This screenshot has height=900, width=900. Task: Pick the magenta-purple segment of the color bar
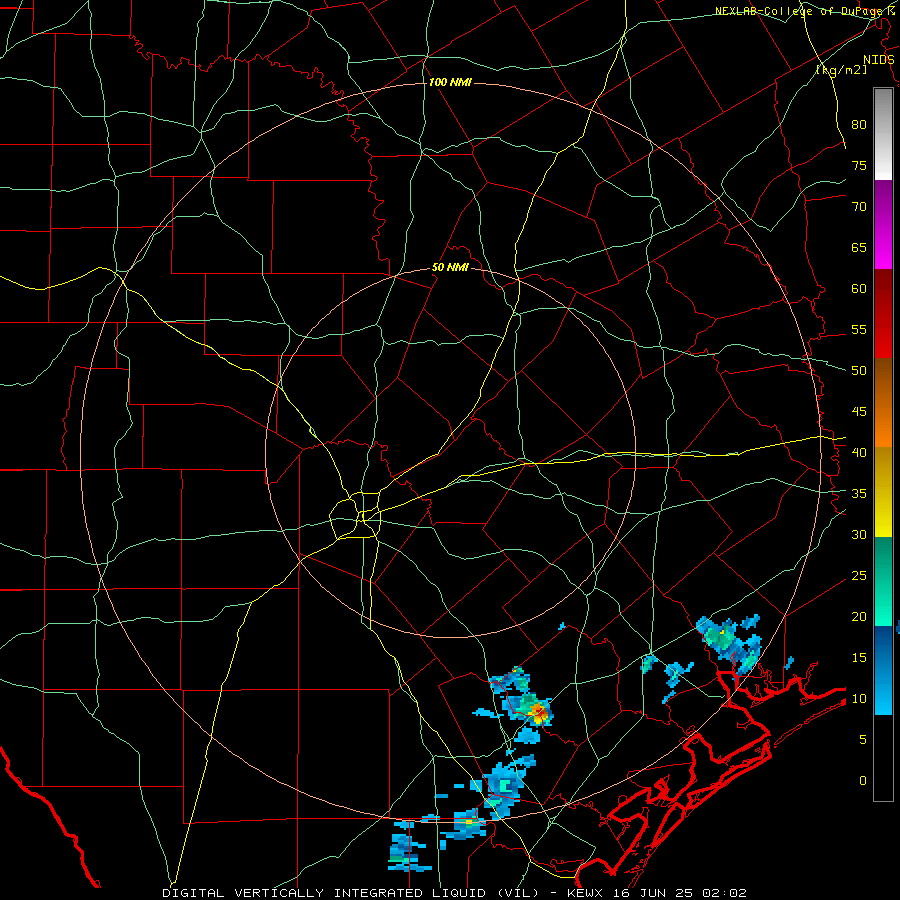[883, 224]
